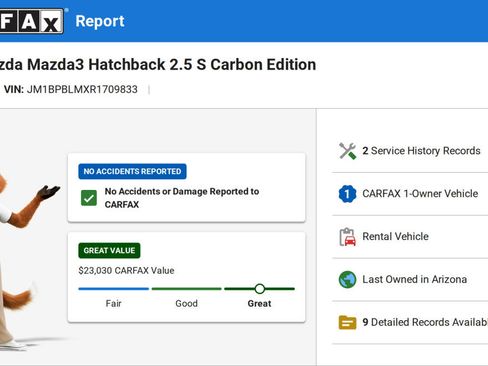Click the Report heading in the blue header
This screenshot has height=366, width=488.
point(100,21)
